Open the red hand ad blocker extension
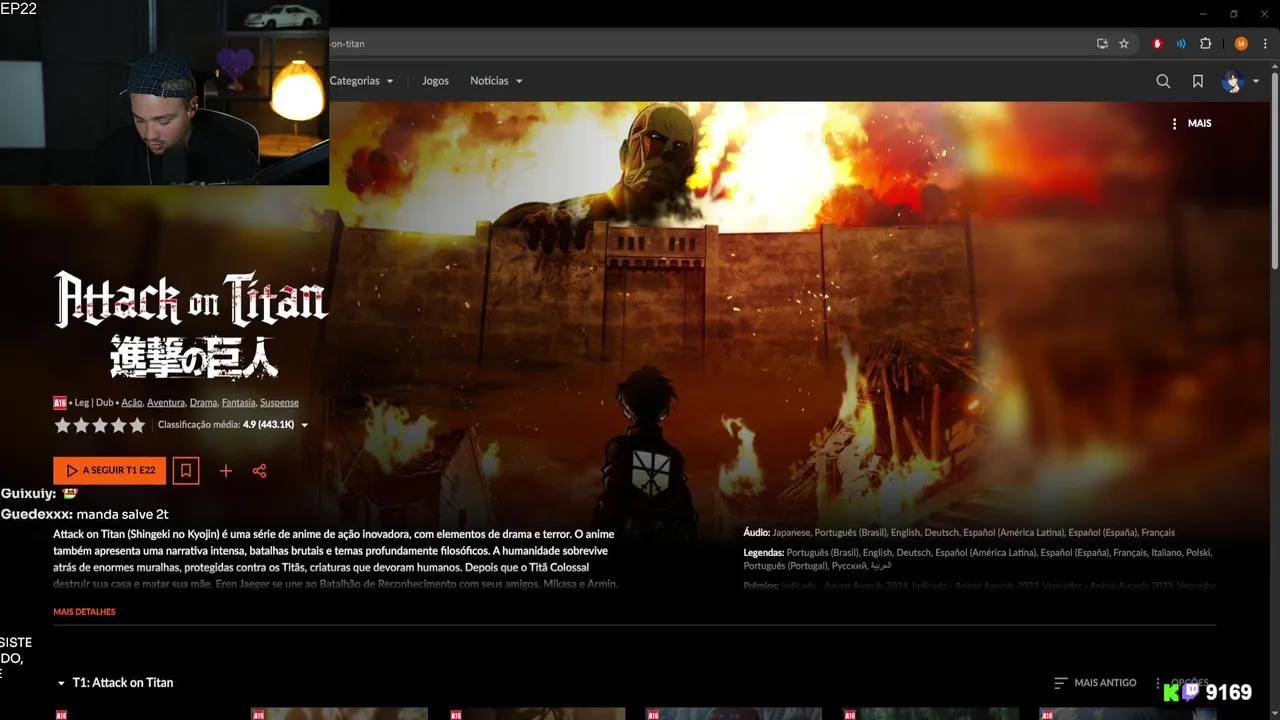The height and width of the screenshot is (720, 1280). pyautogui.click(x=1158, y=44)
